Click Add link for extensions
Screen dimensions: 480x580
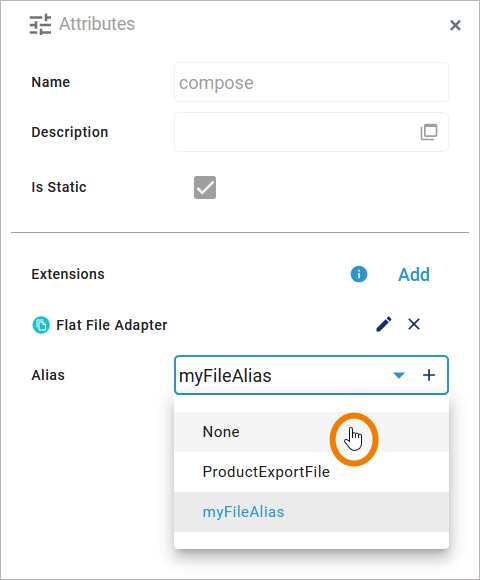point(414,274)
